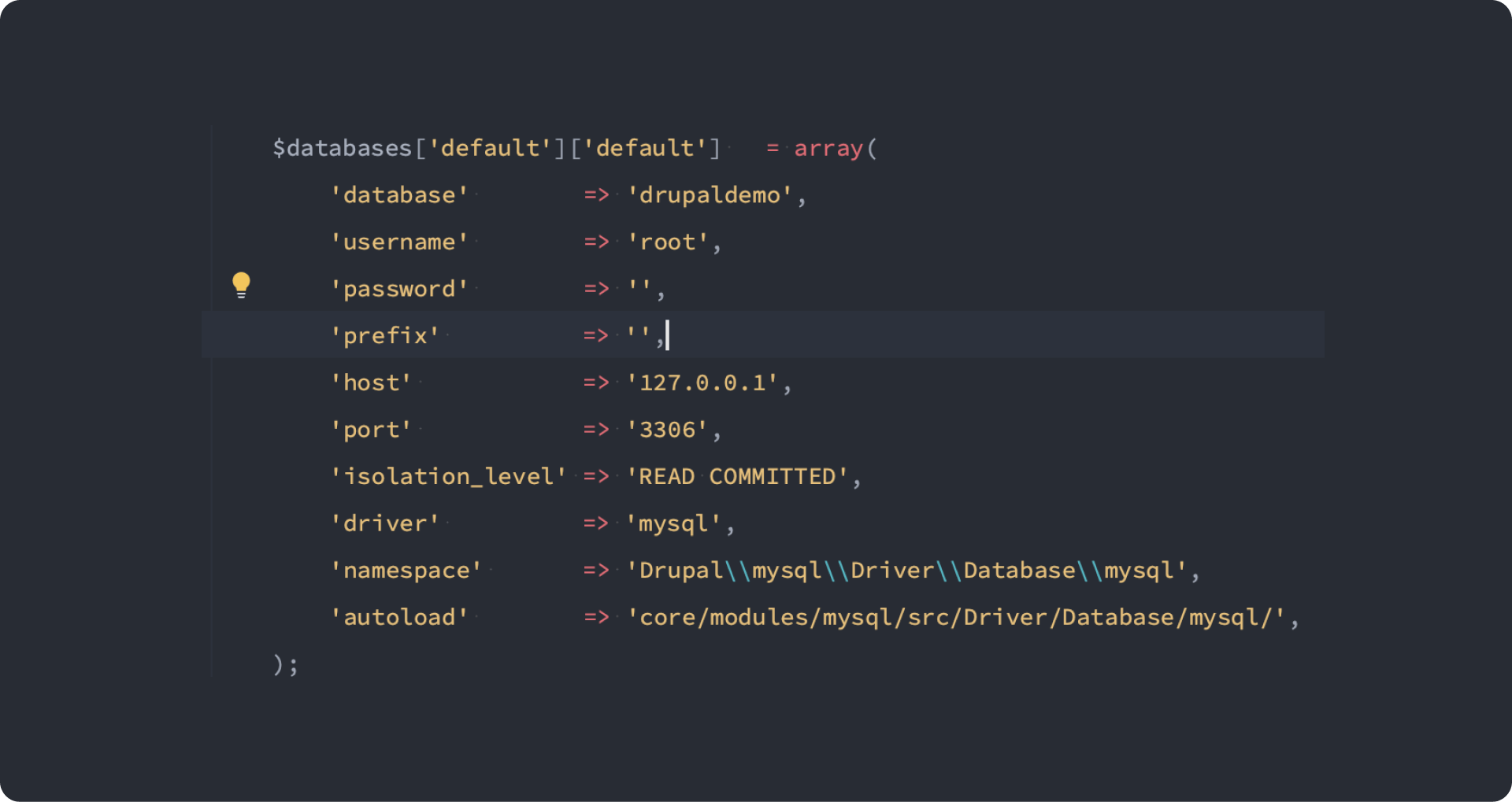This screenshot has height=802, width=1512.
Task: Click the 'root' value string
Action: pyautogui.click(x=668, y=242)
